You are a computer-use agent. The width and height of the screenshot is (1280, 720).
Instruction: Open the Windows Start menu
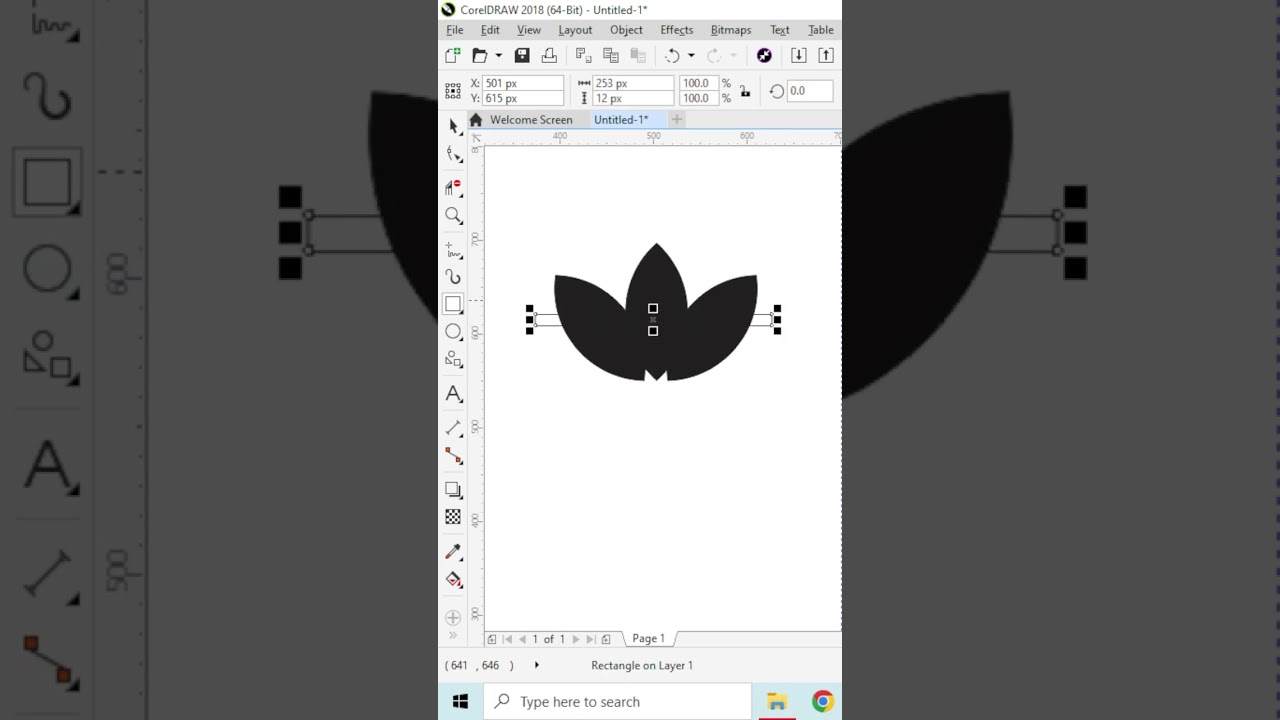[461, 702]
